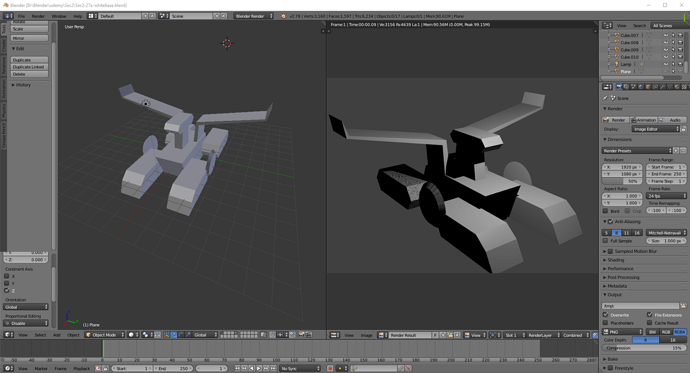Screen dimensions: 690x373
Task: Click the Duplicate Linked button
Action: coord(29,67)
